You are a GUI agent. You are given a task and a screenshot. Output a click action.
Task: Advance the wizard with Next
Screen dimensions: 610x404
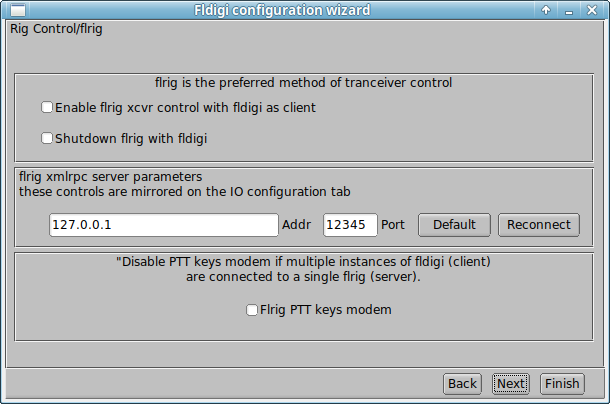click(x=511, y=384)
